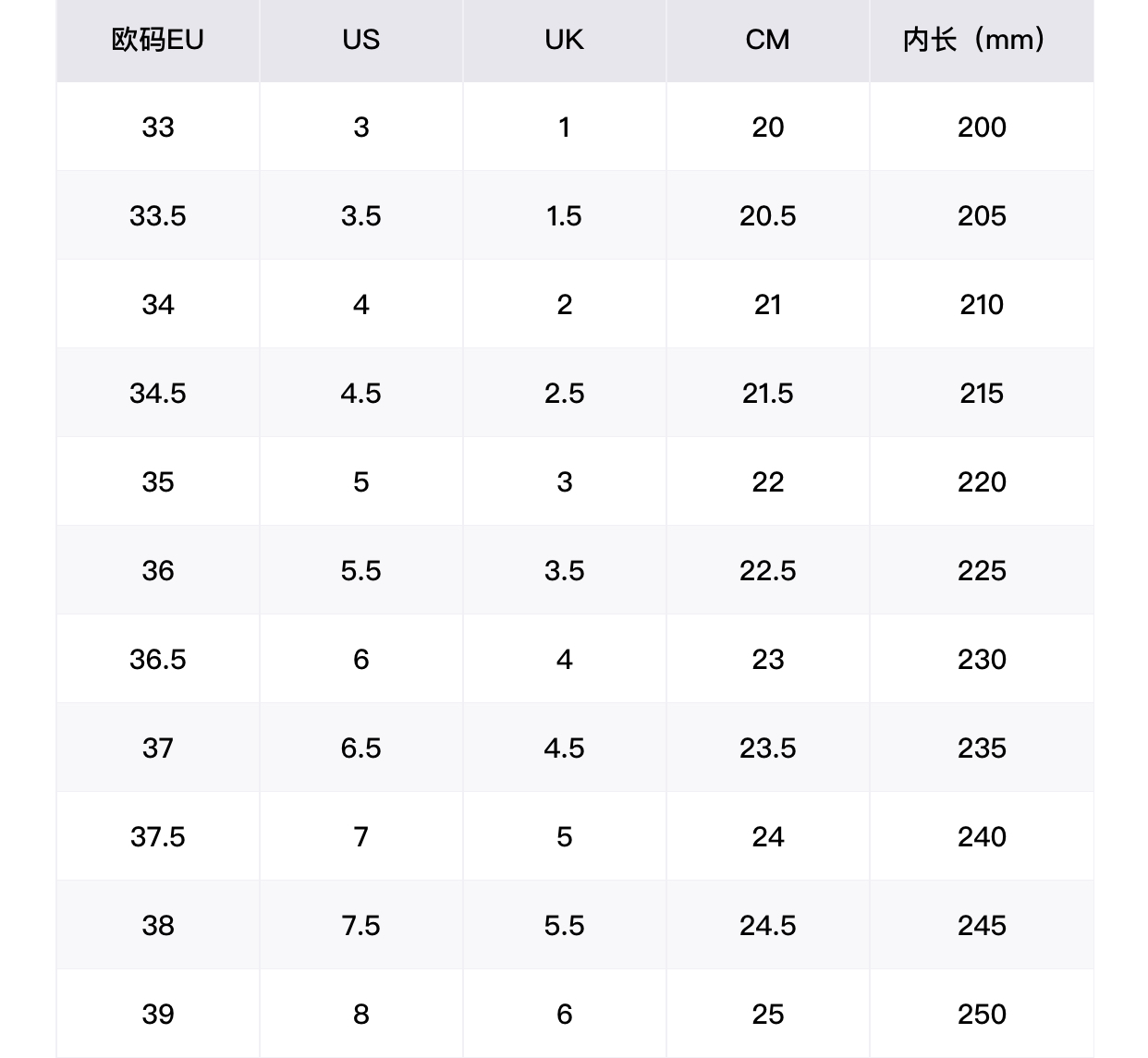The height and width of the screenshot is (1058, 1148).
Task: Click the CM column header
Action: (x=767, y=40)
